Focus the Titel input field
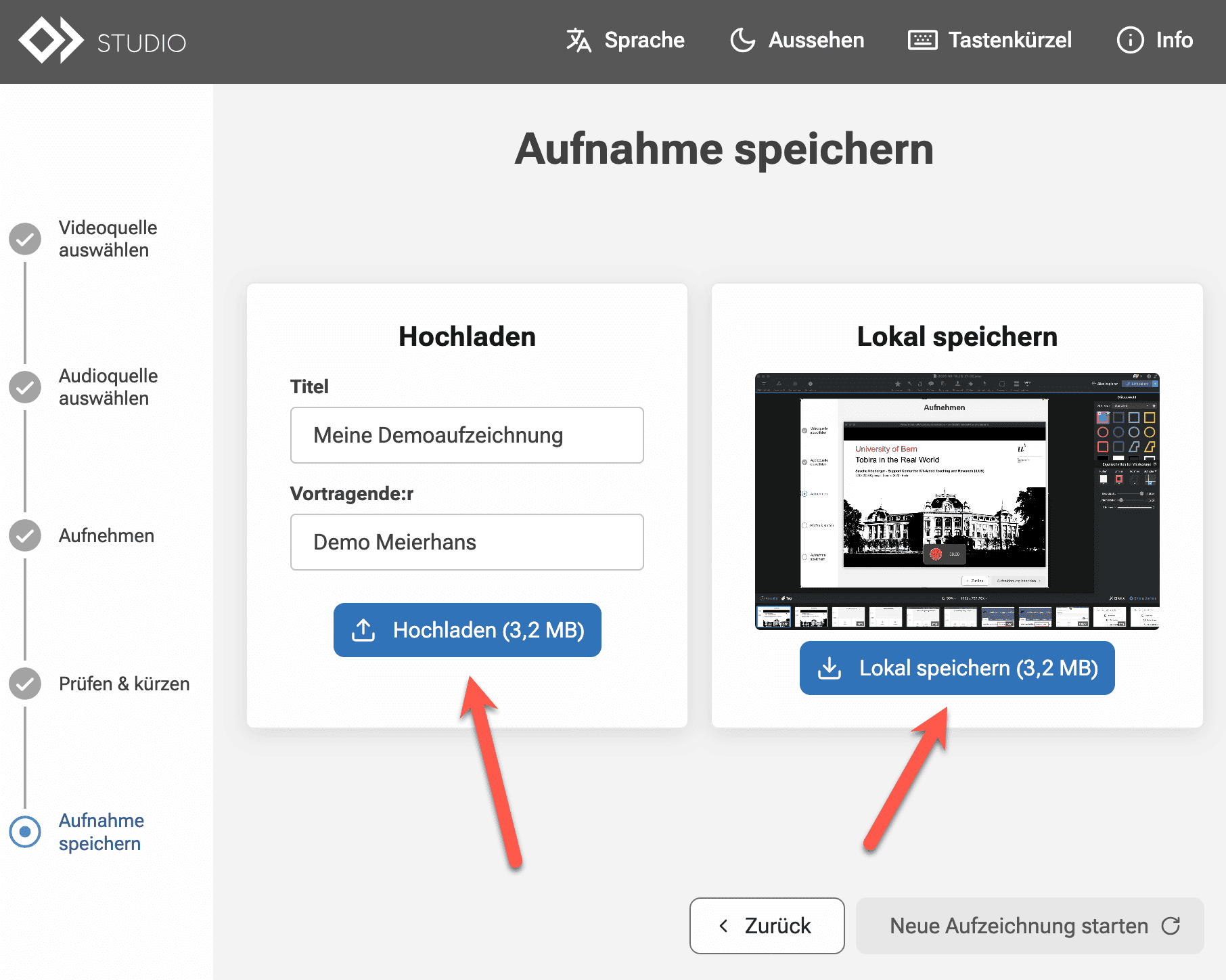The width and height of the screenshot is (1226, 980). tap(467, 435)
